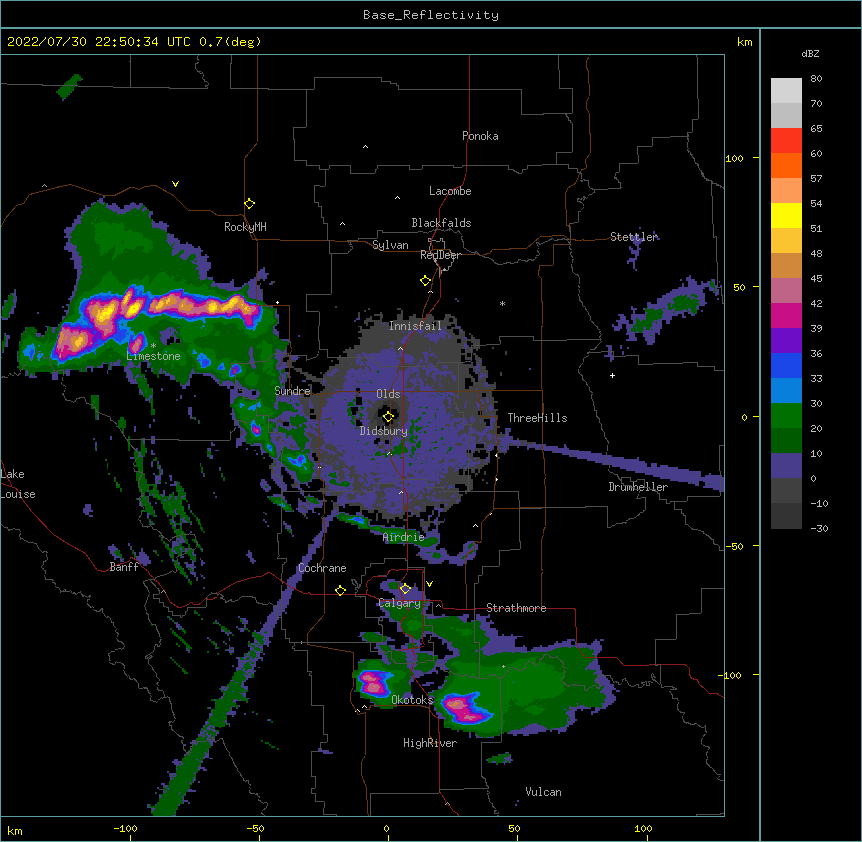Viewport: 862px width, 842px height.
Task: Click the green 20 dBZ legend swatch
Action: pyautogui.click(x=786, y=416)
